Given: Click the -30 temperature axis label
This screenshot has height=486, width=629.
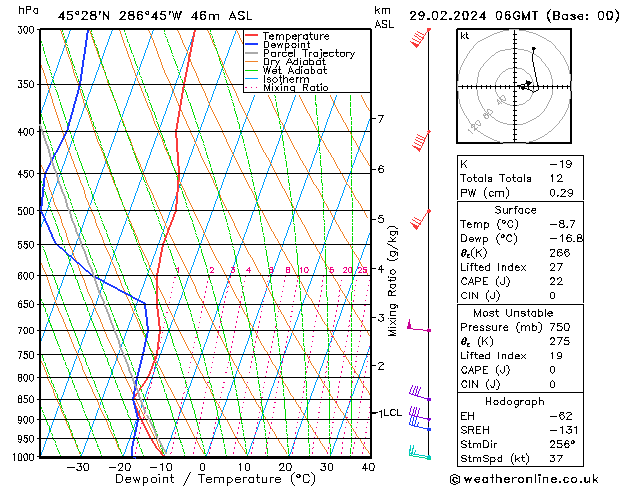Looking at the screenshot, I should tap(77, 467).
